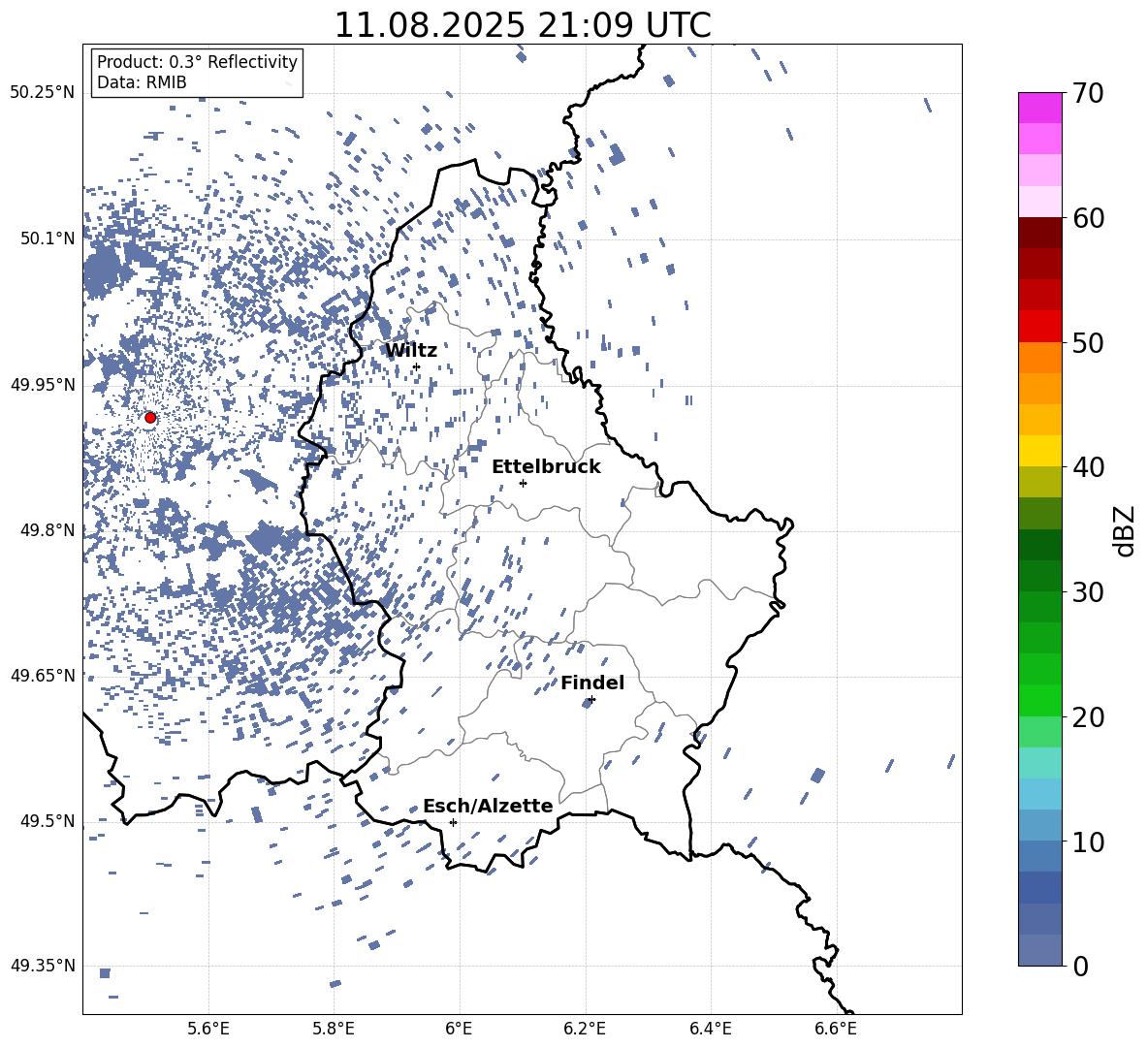Pick the dark maroon swatch below 60
The image size is (1148, 1048).
(1040, 233)
